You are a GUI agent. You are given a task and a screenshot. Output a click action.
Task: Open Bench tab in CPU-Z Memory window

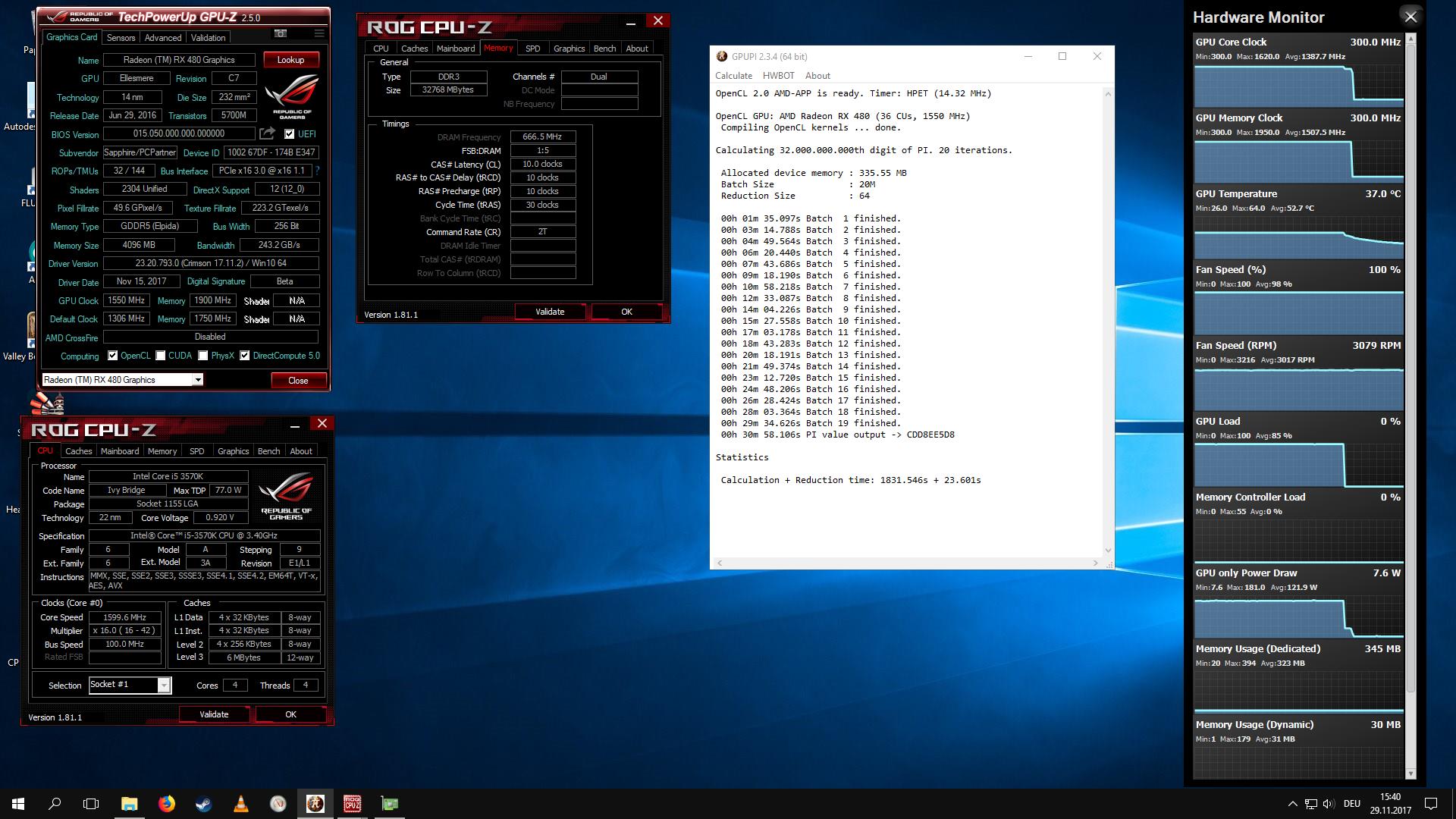tap(604, 49)
